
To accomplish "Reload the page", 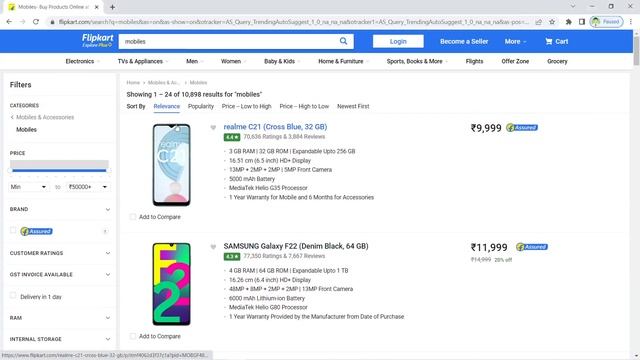I will pyautogui.click(x=36, y=22).
